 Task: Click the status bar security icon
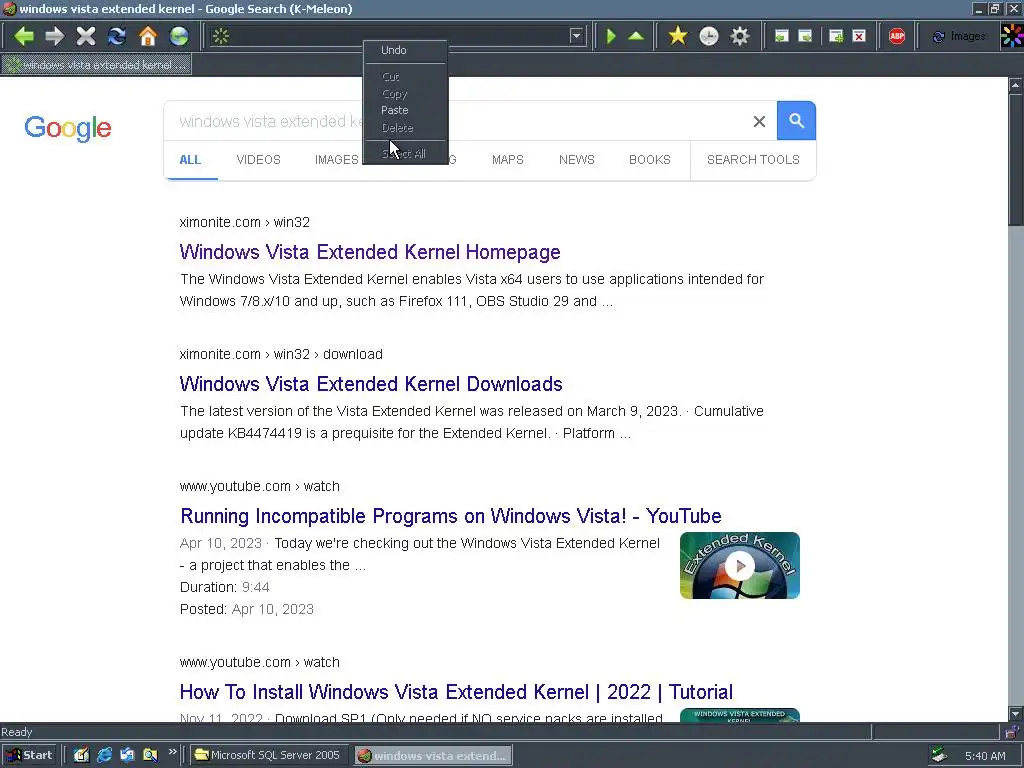[x=1011, y=732]
